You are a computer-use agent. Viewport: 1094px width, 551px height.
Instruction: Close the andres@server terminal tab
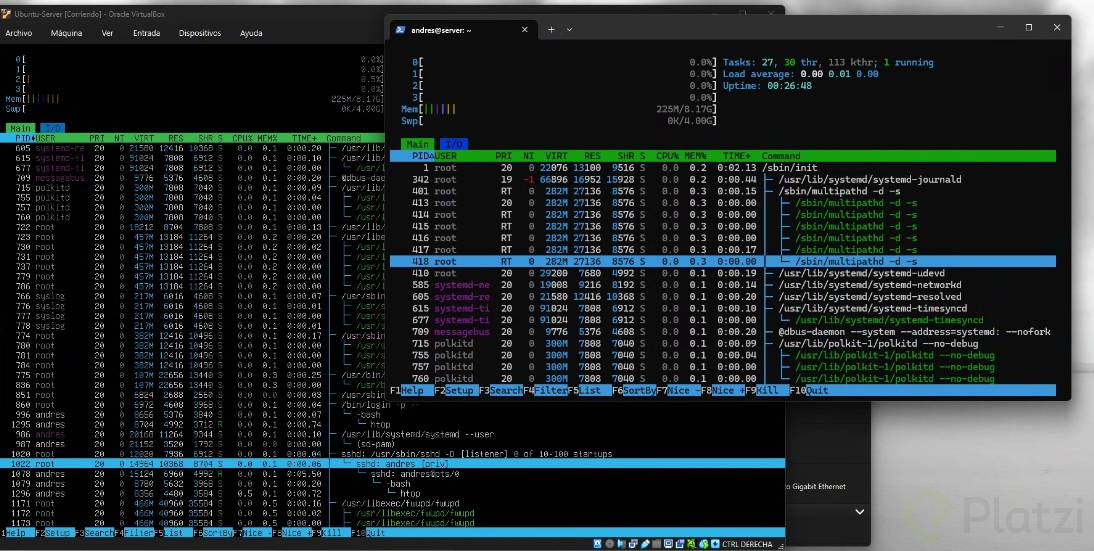pyautogui.click(x=523, y=30)
